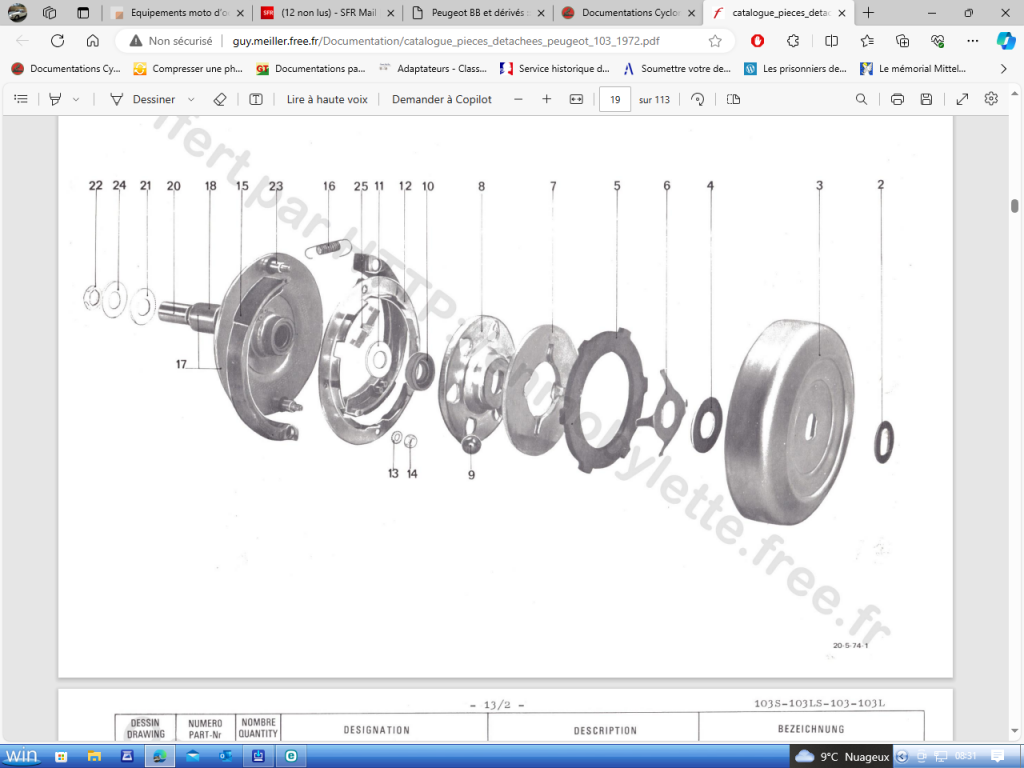Expand the favorites bar overflow chevron
The image size is (1024, 768).
(1003, 69)
